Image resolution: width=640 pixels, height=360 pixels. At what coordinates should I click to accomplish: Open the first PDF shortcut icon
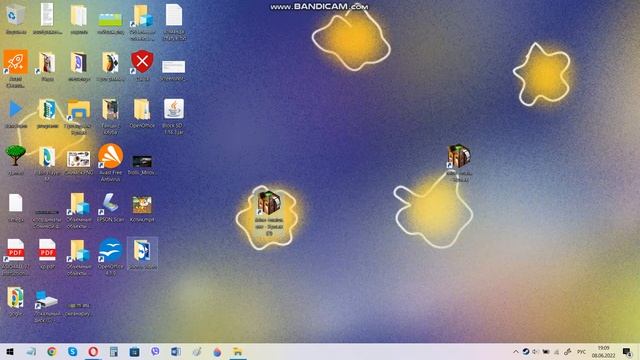click(x=16, y=250)
